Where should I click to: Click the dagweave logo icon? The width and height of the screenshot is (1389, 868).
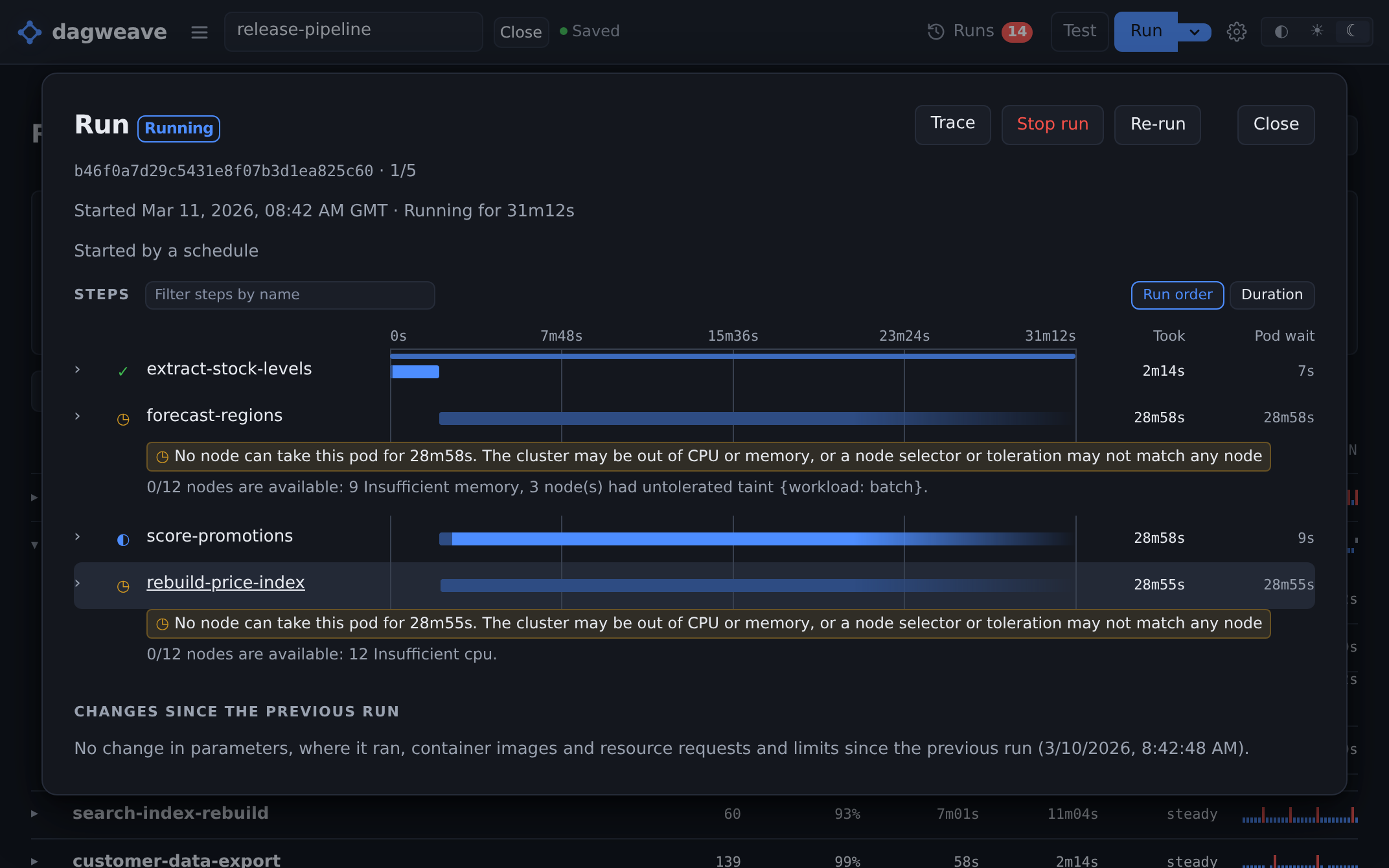pyautogui.click(x=30, y=32)
